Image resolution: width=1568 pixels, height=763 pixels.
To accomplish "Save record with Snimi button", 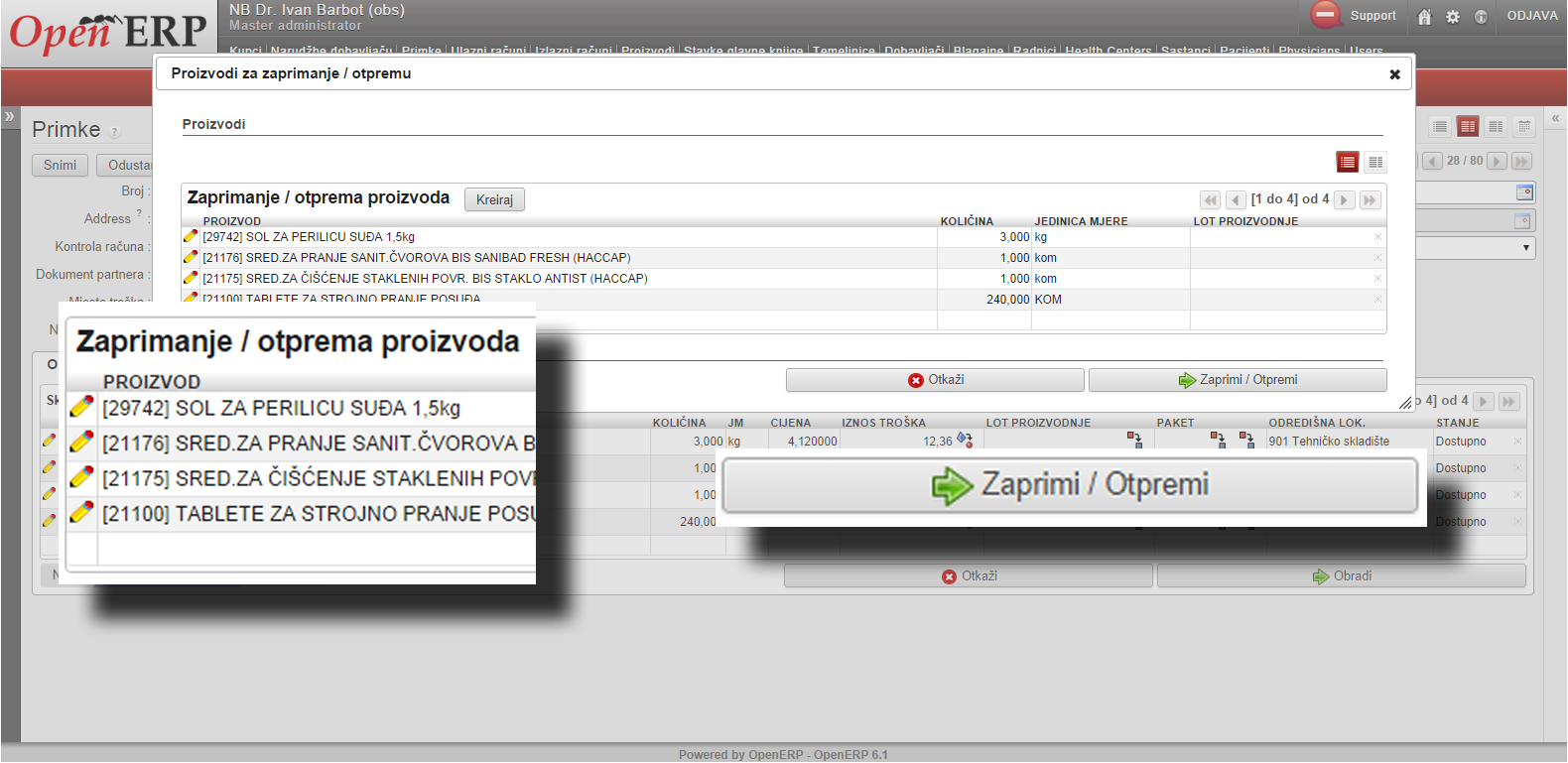I will [x=60, y=166].
